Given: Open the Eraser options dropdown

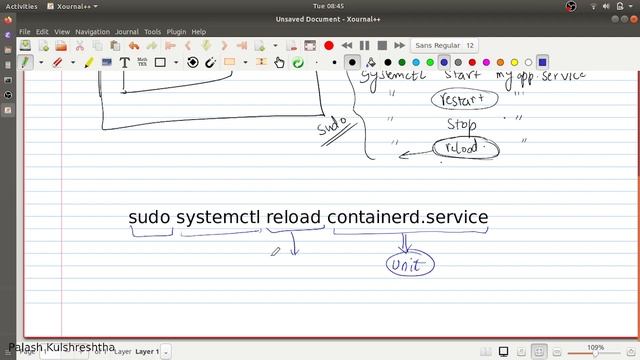Looking at the screenshot, I should point(73,62).
